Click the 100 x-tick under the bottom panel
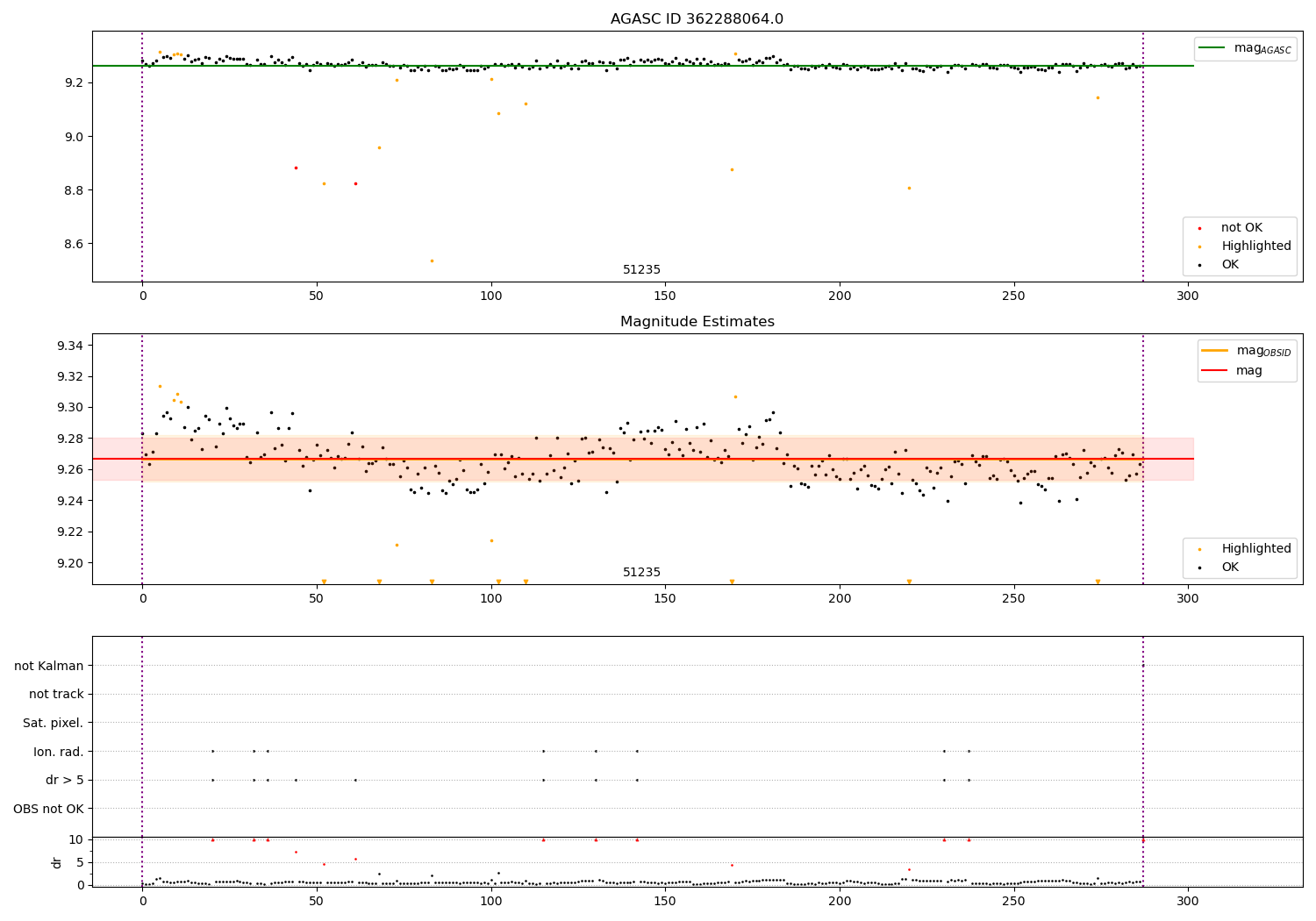The image size is (1316, 921). pos(490,901)
